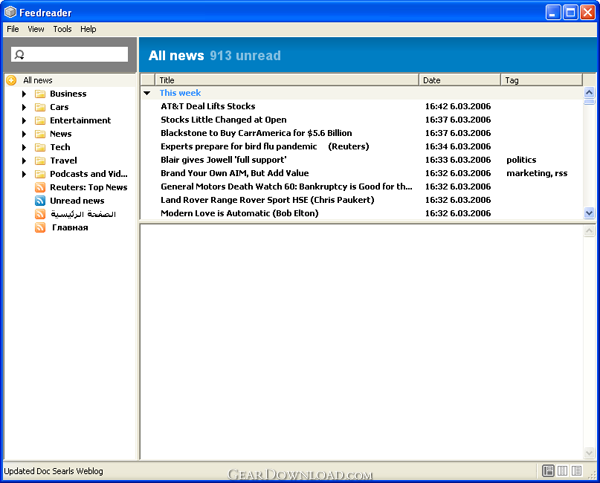The height and width of the screenshot is (483, 600).
Task: Expand the Podcasts and Vid... folder
Action: click(x=24, y=174)
